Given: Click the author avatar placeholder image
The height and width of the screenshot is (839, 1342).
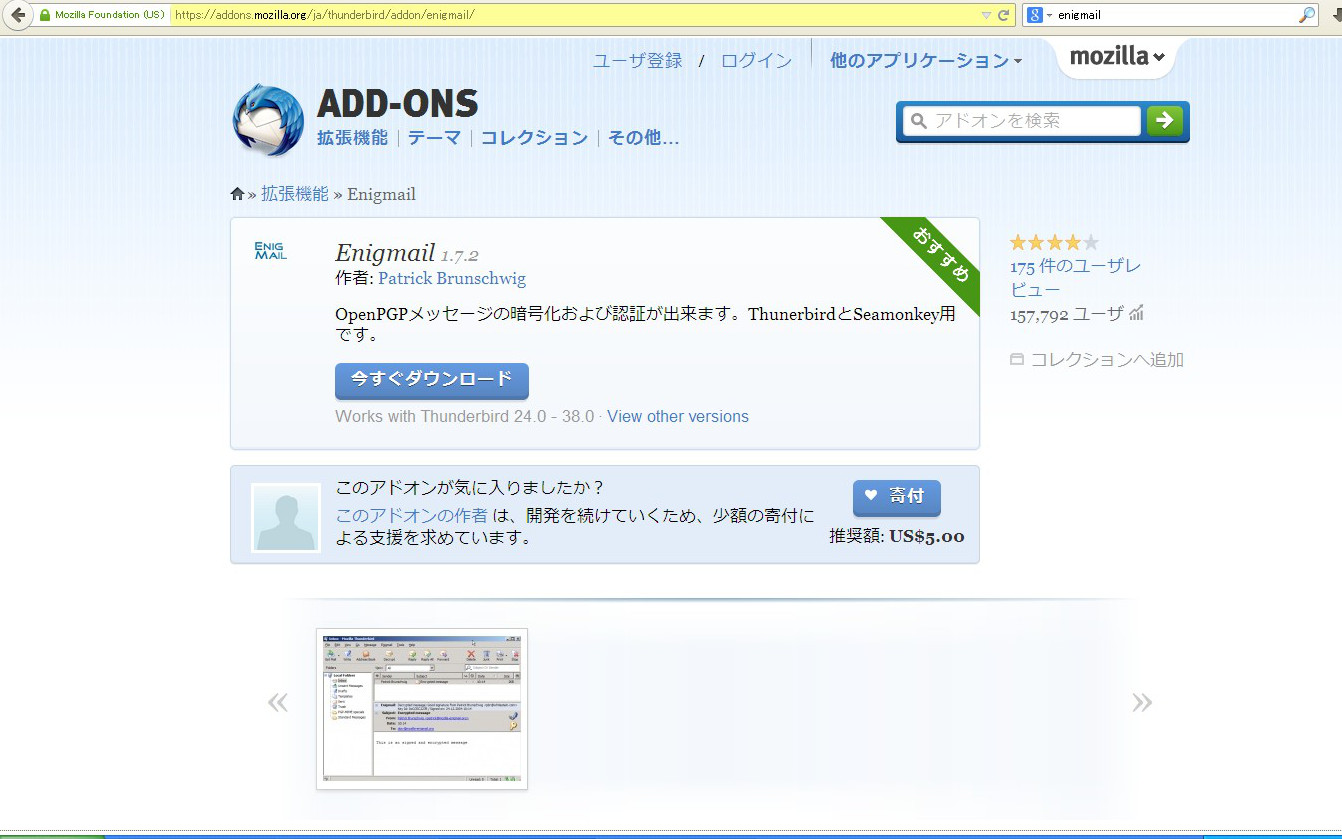Looking at the screenshot, I should coord(286,518).
